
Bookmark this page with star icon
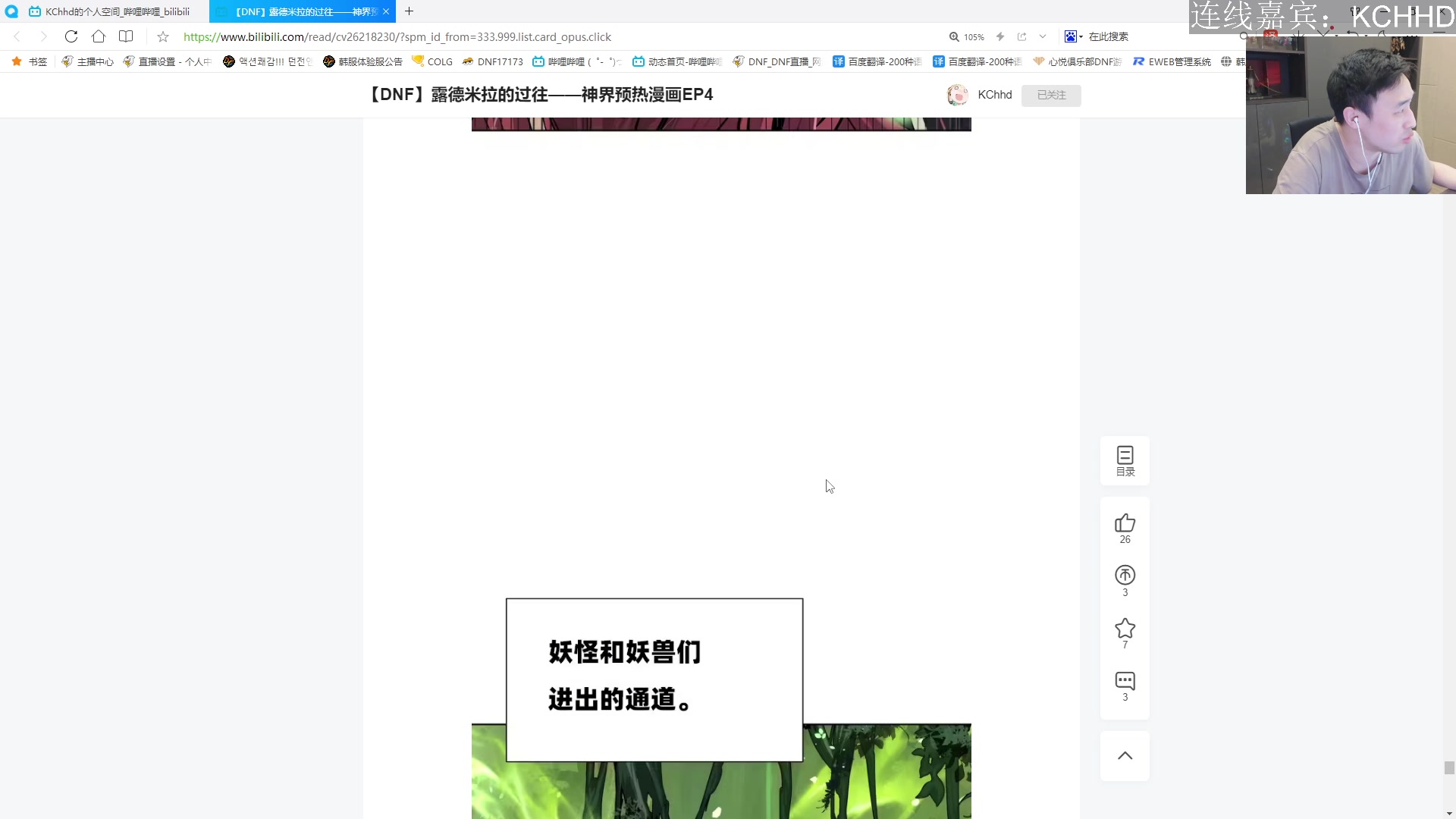pyautogui.click(x=163, y=36)
